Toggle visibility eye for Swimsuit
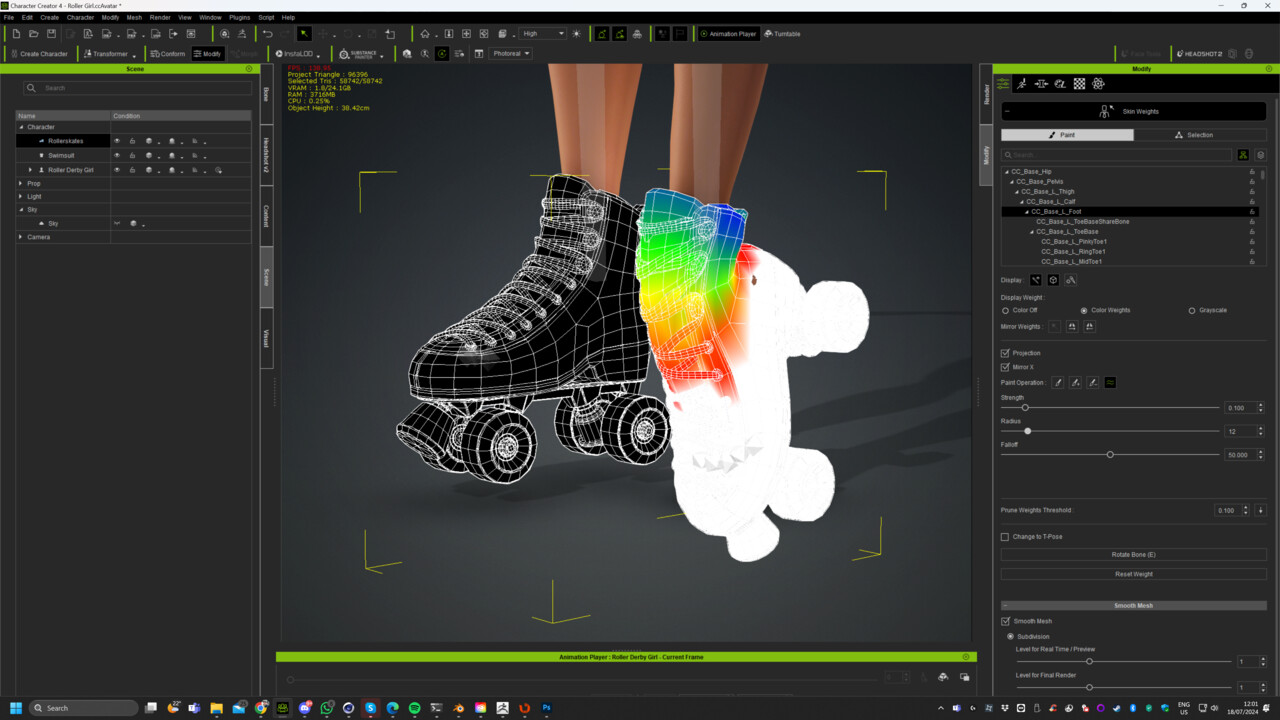Screen dimensions: 1280x720 coord(117,155)
